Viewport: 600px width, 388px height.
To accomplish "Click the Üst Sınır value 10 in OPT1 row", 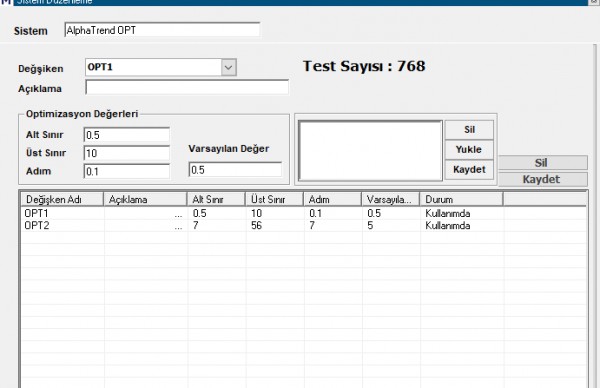I will pos(256,213).
